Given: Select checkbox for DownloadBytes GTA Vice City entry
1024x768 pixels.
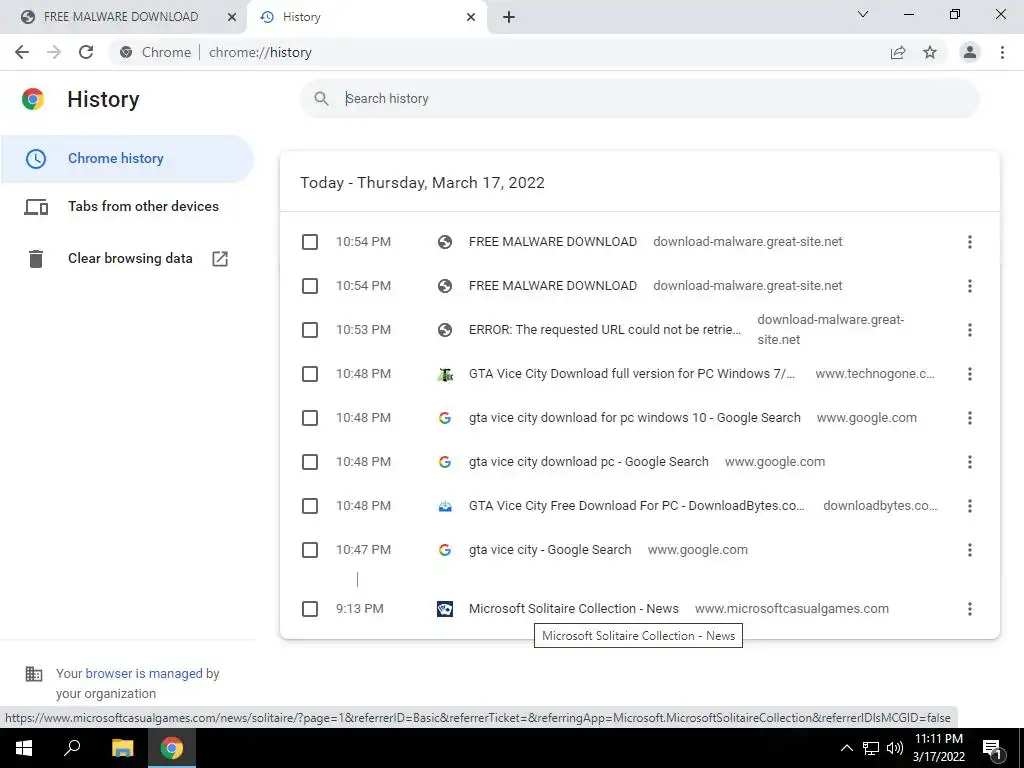Looking at the screenshot, I should click(310, 506).
